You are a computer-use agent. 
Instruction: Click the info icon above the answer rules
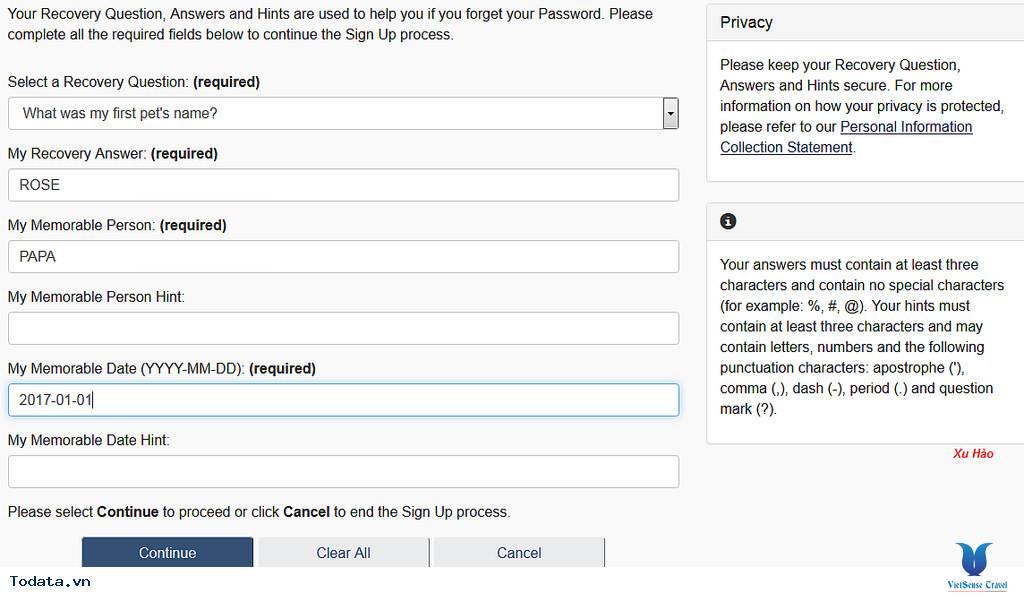(728, 221)
